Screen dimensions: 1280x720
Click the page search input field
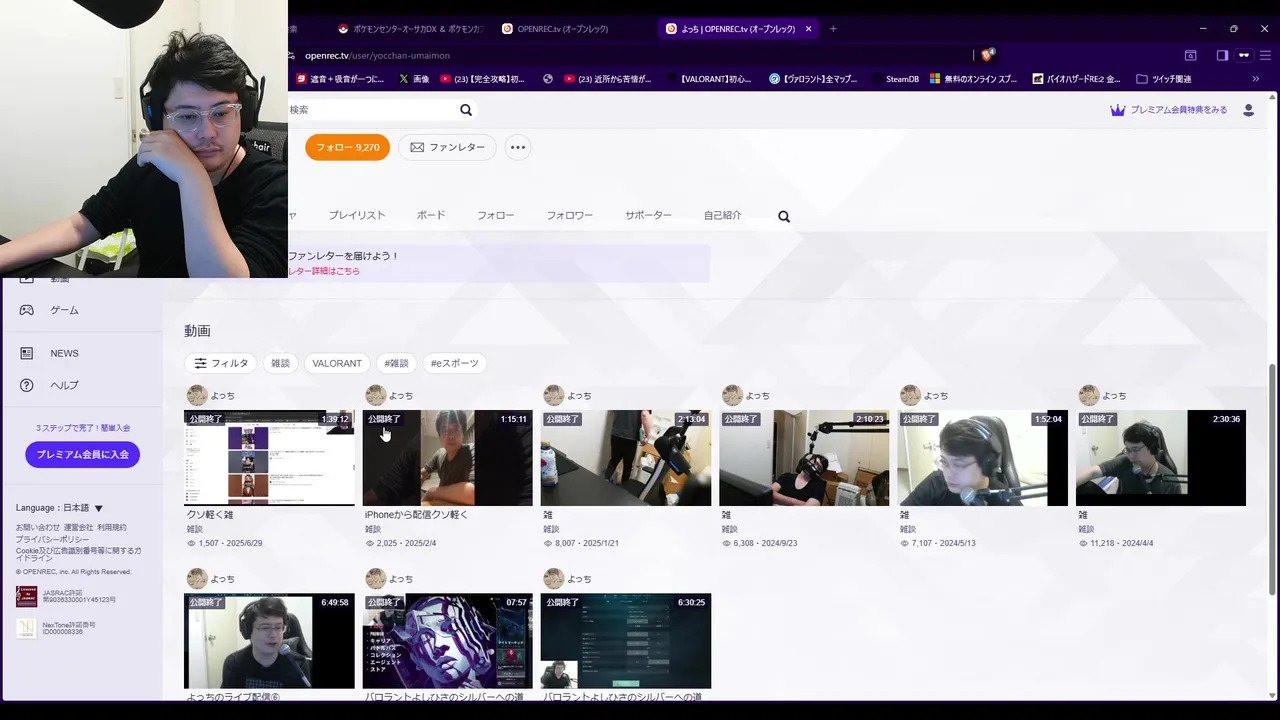pos(370,110)
